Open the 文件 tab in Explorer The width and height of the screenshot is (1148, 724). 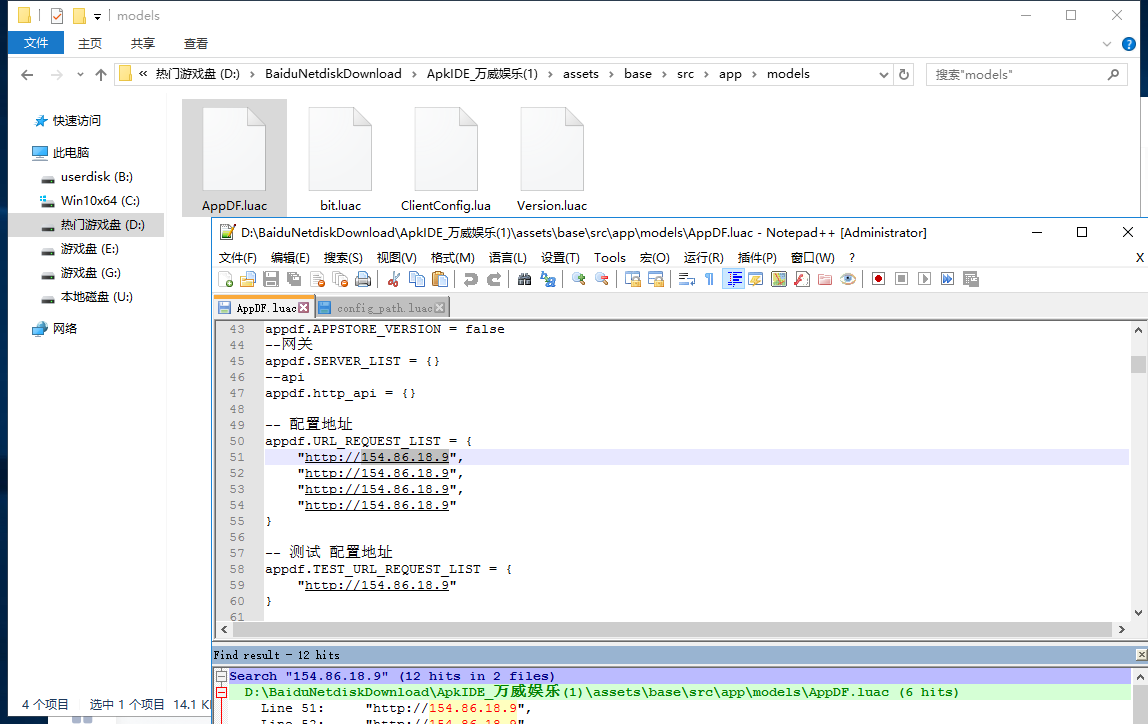point(36,43)
